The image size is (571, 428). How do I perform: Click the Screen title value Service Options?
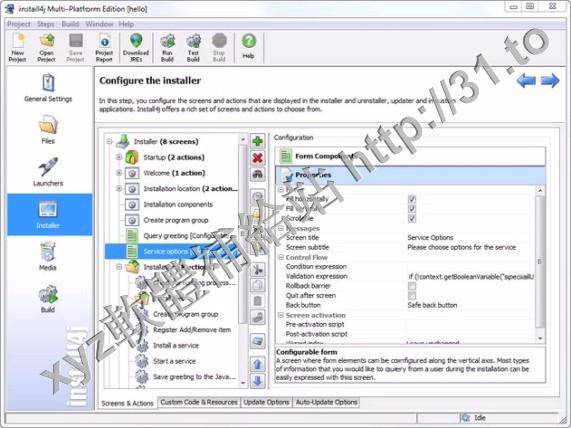pos(430,237)
